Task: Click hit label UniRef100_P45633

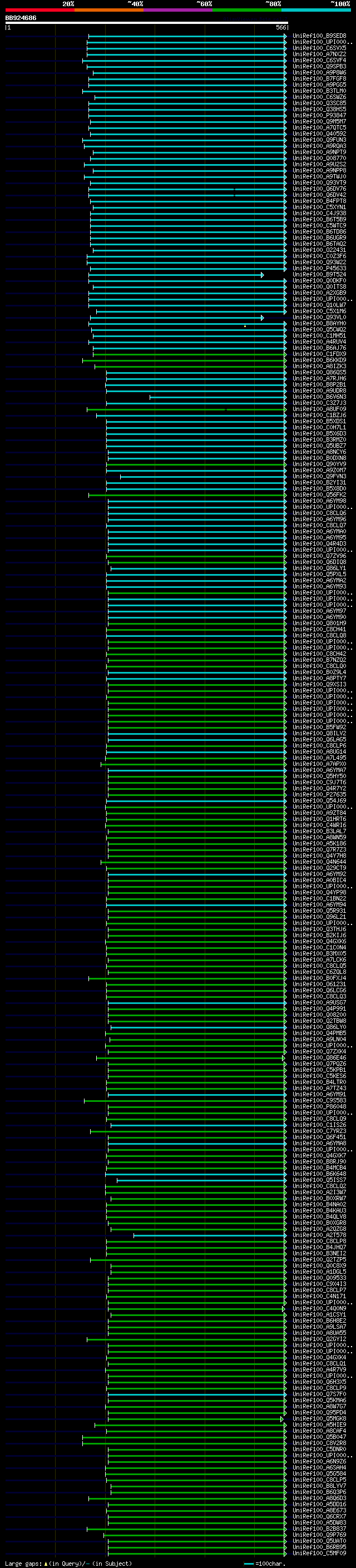Action: [x=319, y=269]
